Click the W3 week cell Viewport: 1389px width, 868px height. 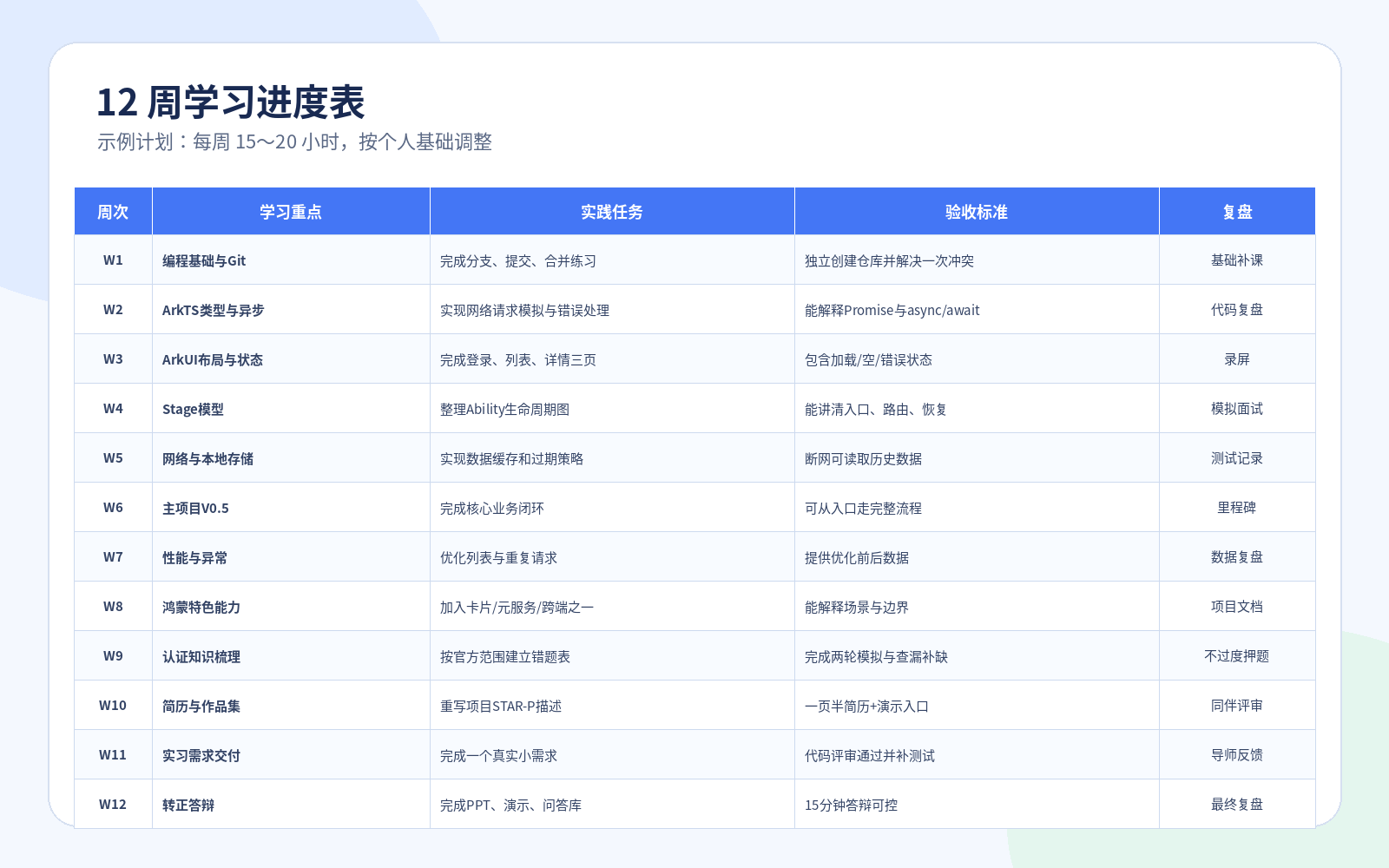[x=113, y=358]
